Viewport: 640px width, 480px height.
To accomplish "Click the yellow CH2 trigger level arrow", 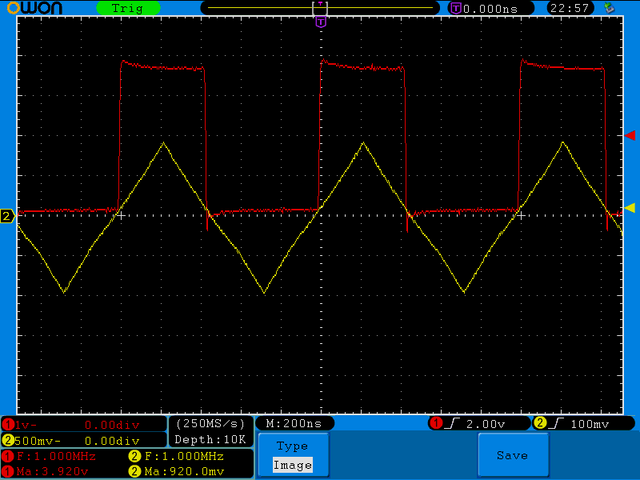I will [x=630, y=208].
